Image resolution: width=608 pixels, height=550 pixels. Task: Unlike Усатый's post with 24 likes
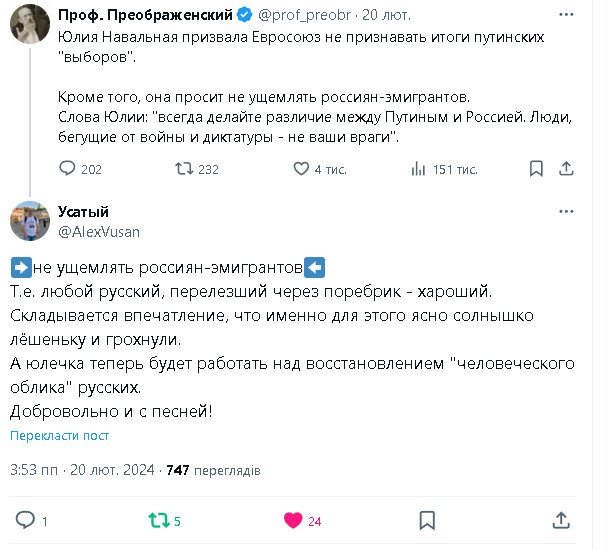pos(293,520)
